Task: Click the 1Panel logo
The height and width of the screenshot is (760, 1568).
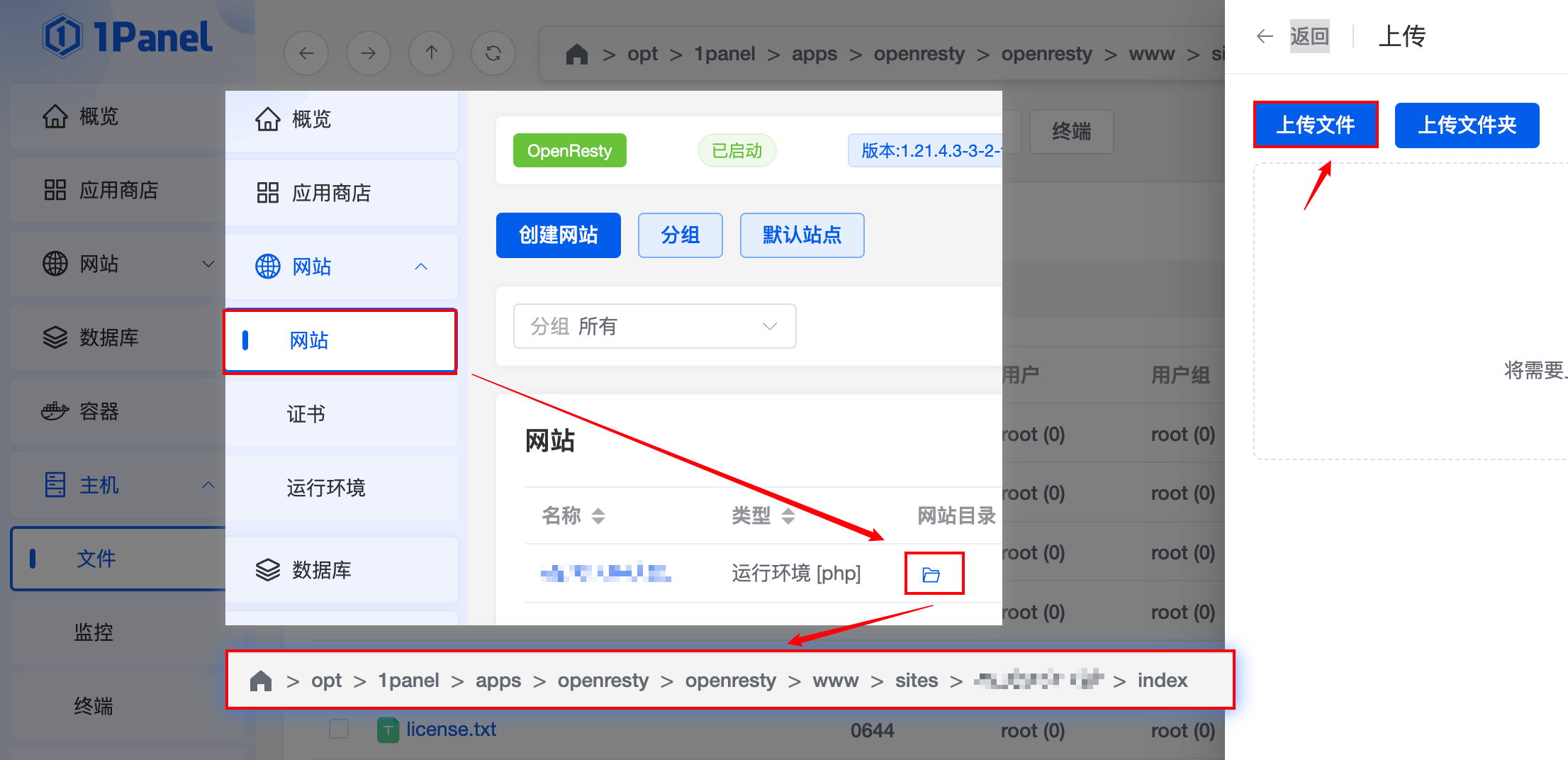Action: pyautogui.click(x=127, y=36)
